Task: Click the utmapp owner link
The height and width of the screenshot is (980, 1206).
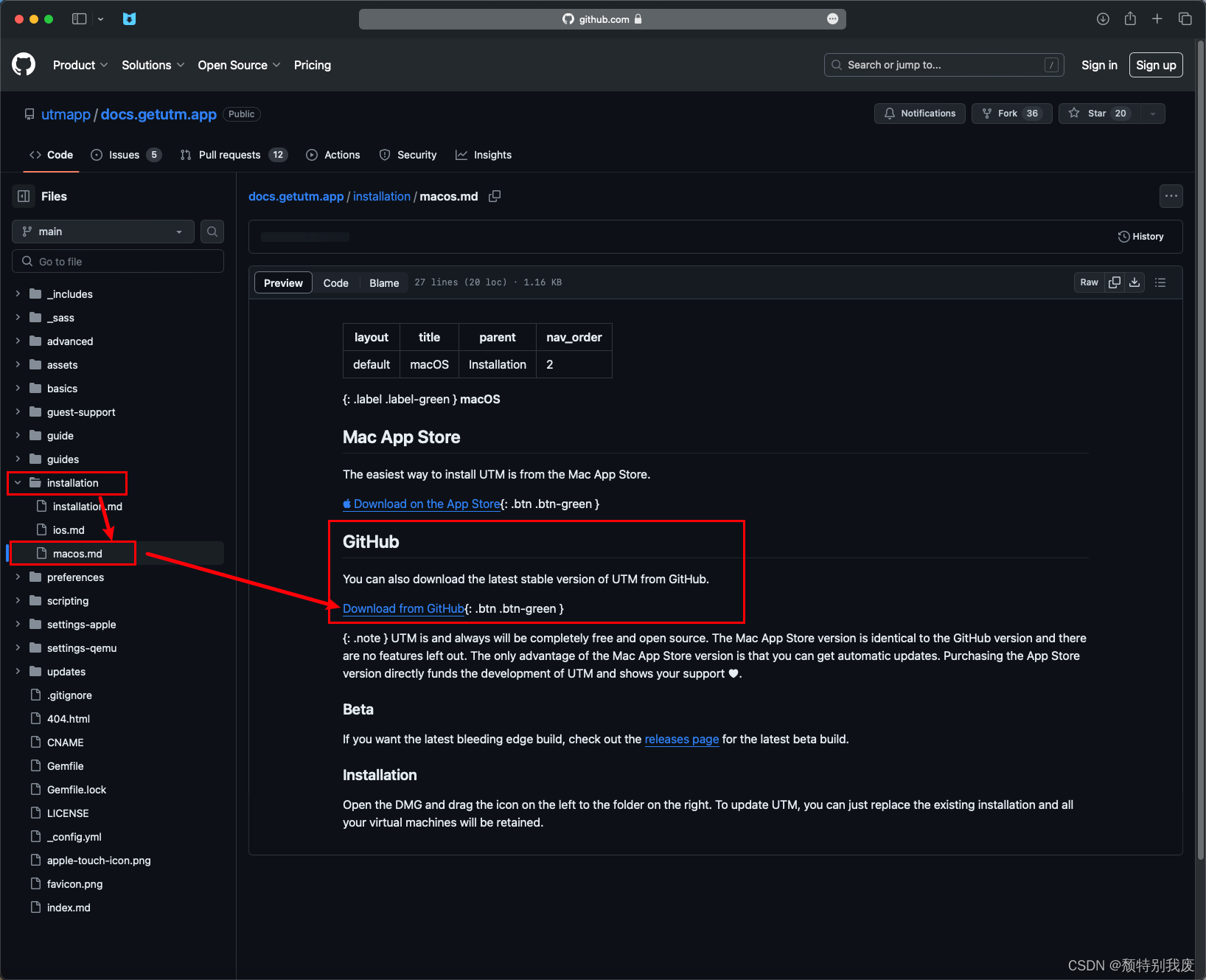Action: (x=66, y=114)
